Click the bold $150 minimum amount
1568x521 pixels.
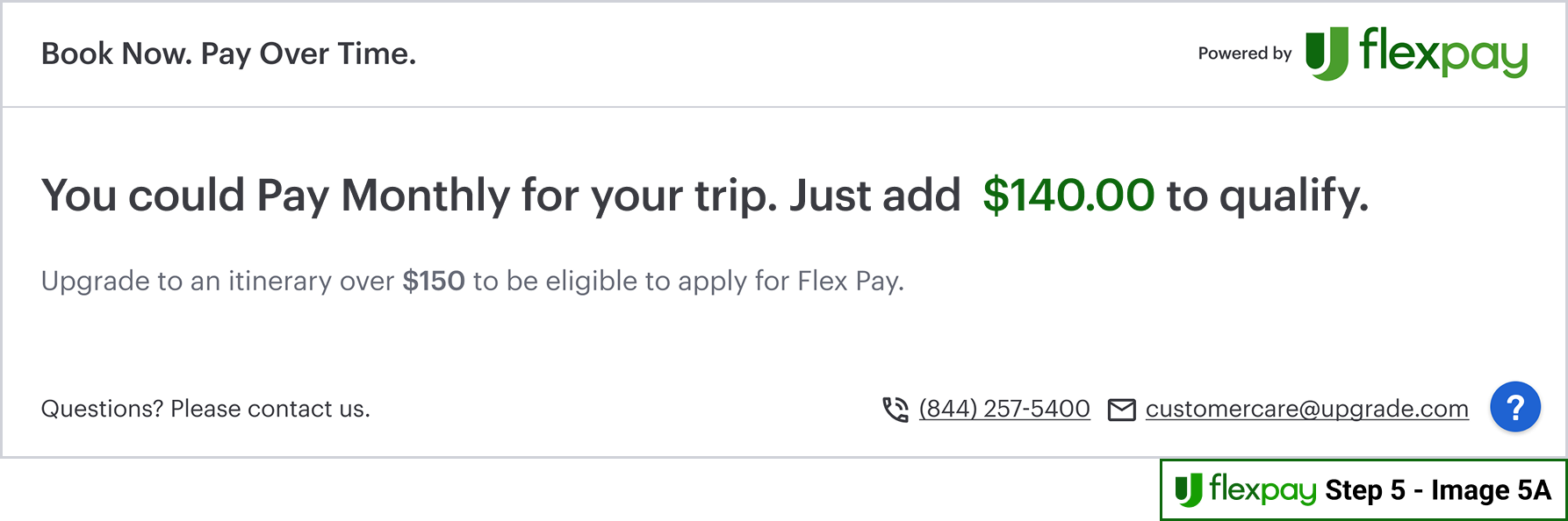[434, 281]
